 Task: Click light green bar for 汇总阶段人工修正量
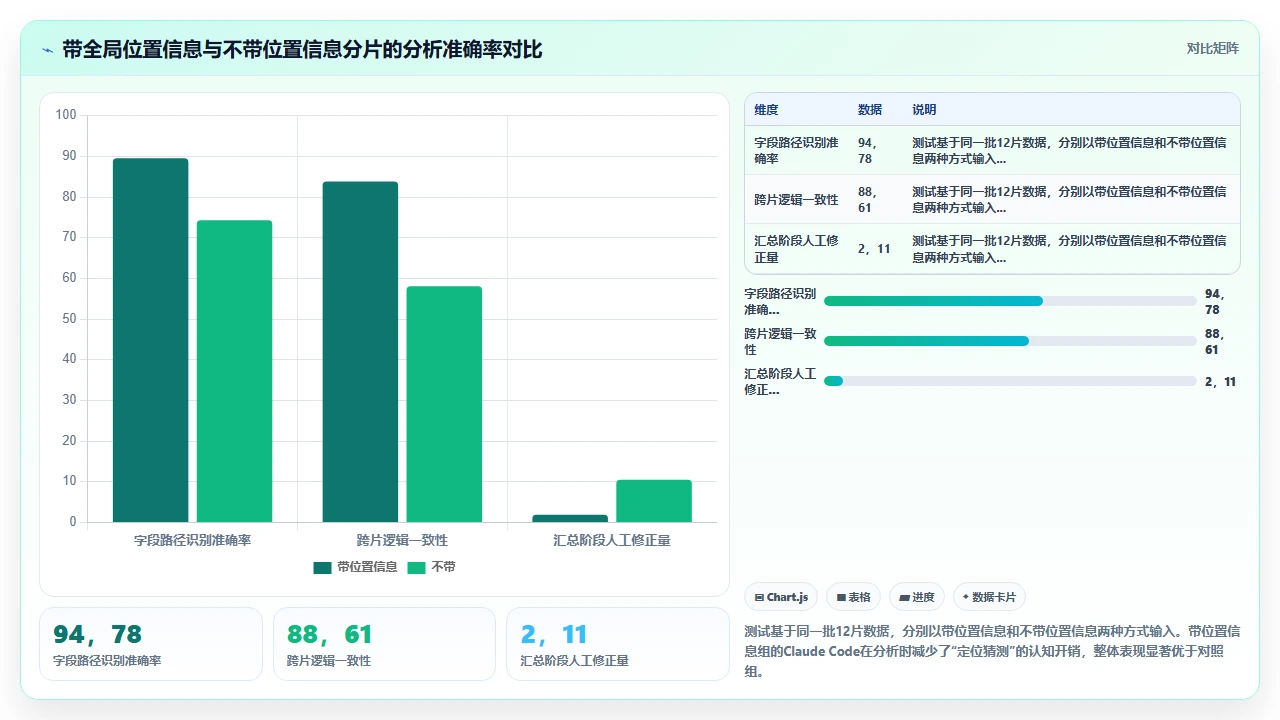tap(654, 501)
